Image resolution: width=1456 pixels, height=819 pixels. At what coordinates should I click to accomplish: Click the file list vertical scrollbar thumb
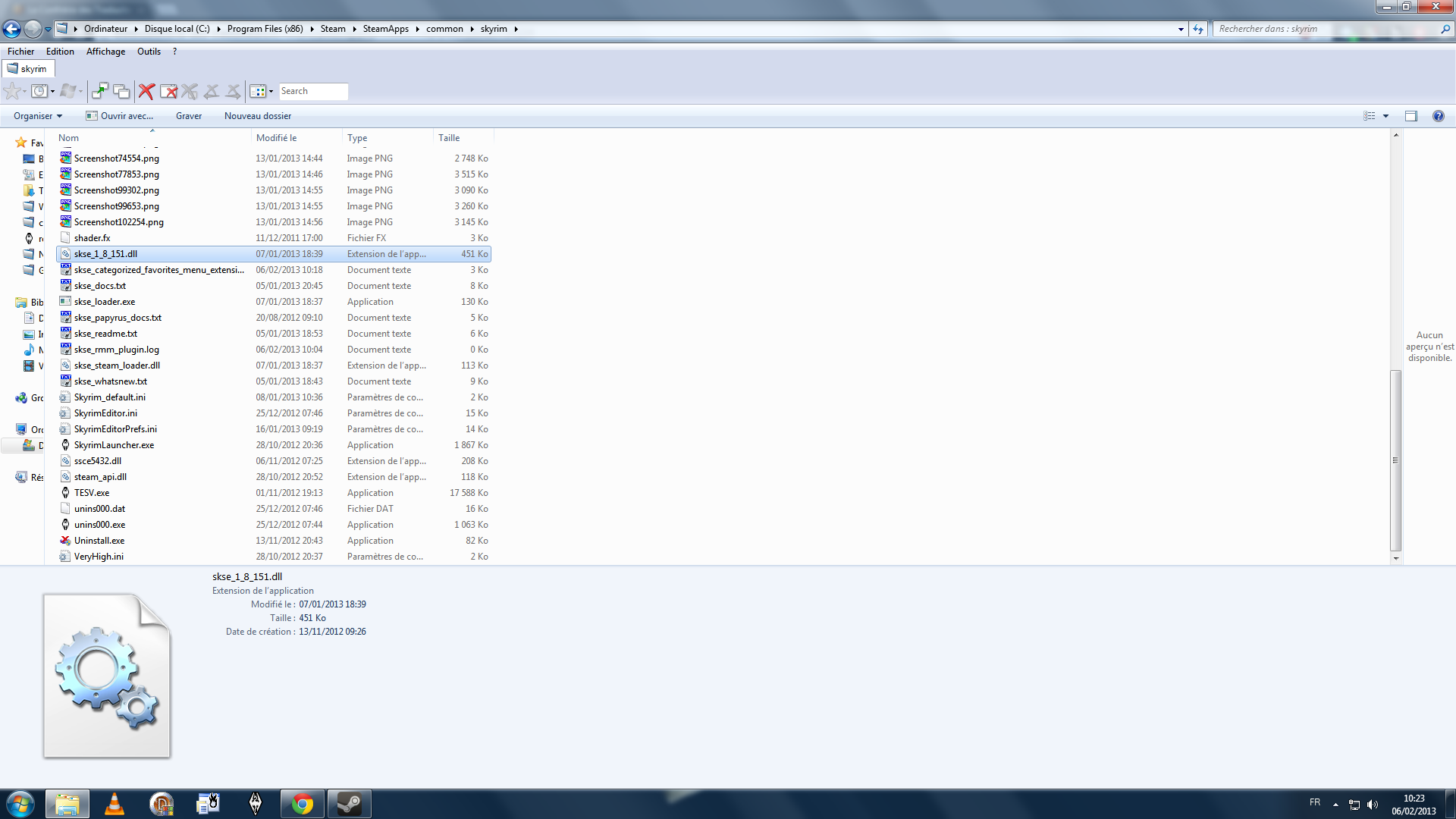pyautogui.click(x=1395, y=460)
